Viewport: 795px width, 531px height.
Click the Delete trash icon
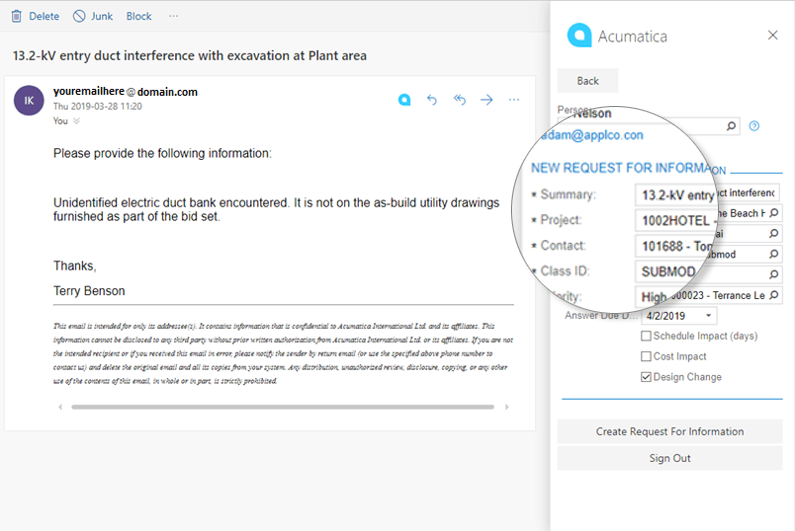tap(17, 16)
